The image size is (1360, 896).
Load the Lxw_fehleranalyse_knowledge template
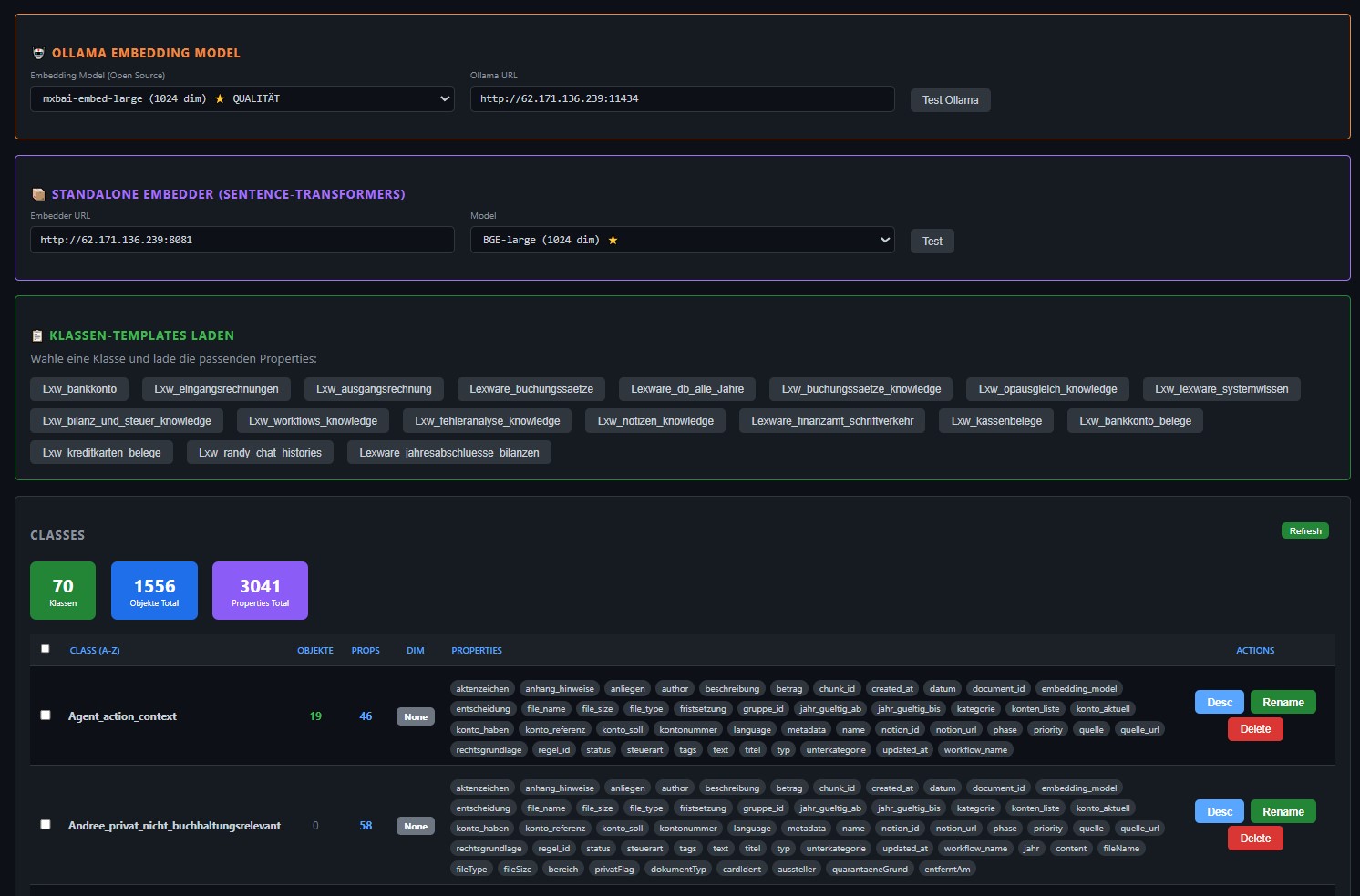click(x=488, y=421)
